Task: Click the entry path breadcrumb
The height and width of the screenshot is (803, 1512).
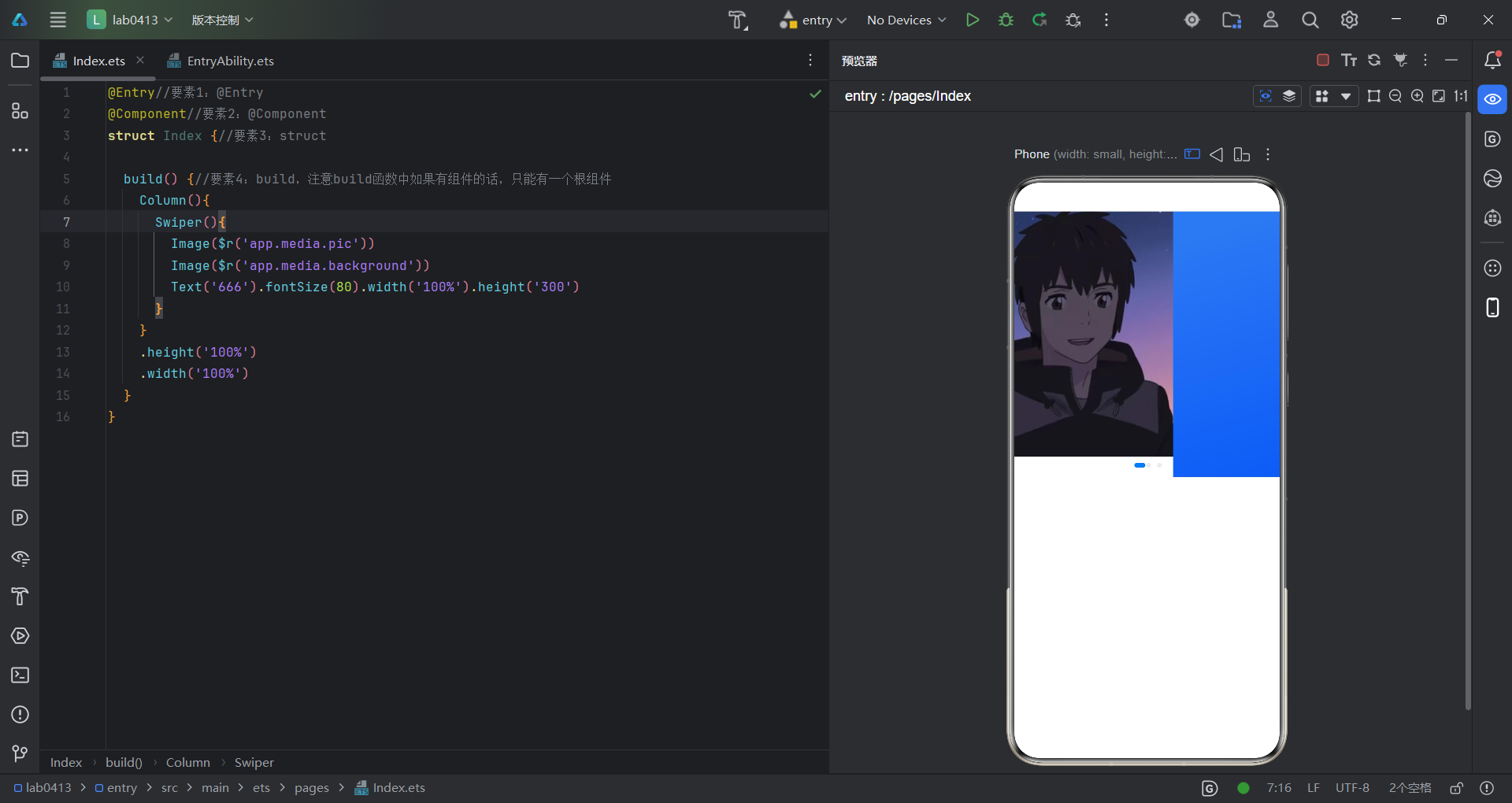Action: point(117,787)
